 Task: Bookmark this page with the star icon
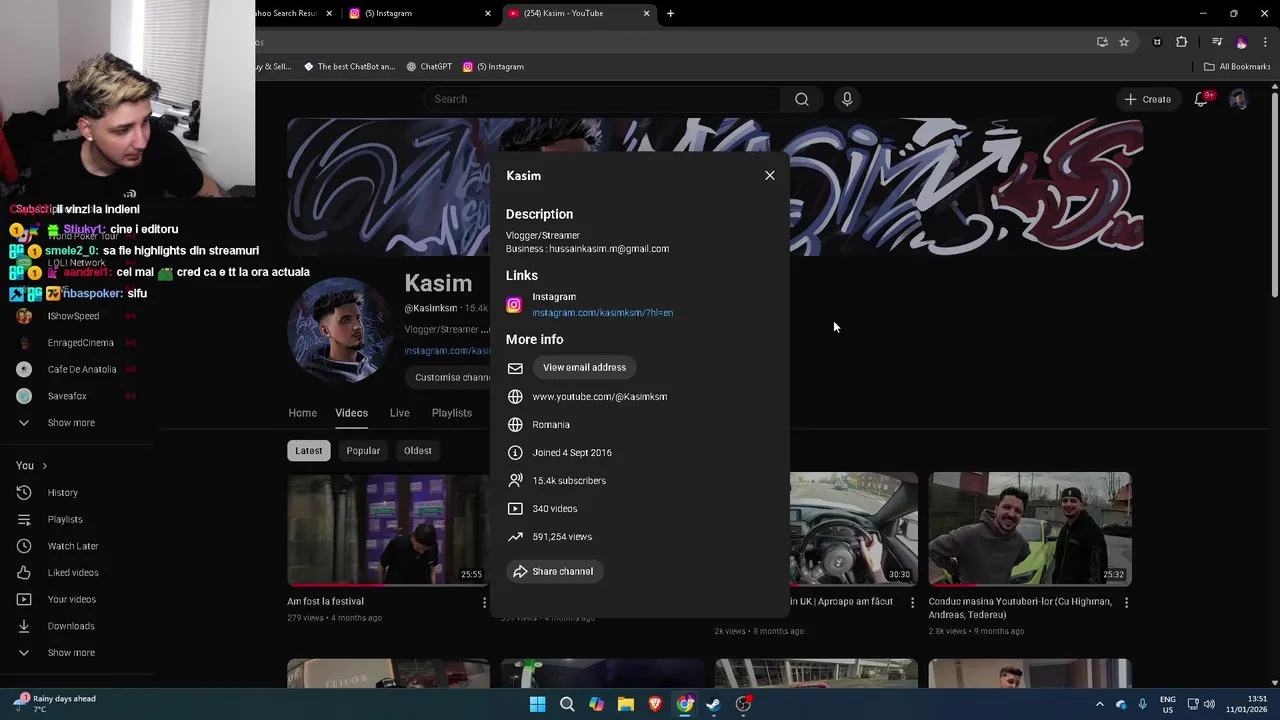click(1124, 42)
